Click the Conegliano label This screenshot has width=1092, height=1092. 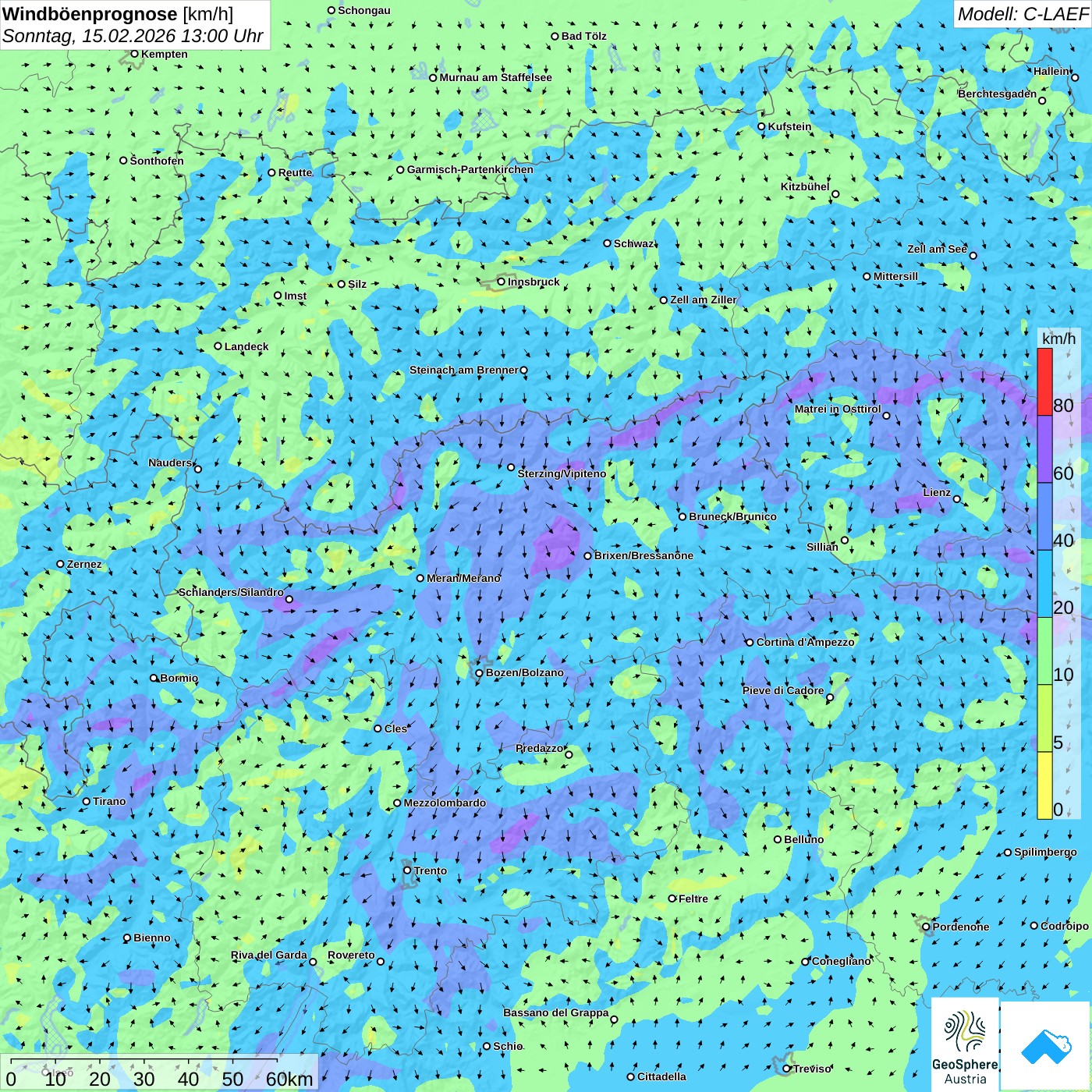pos(842,961)
